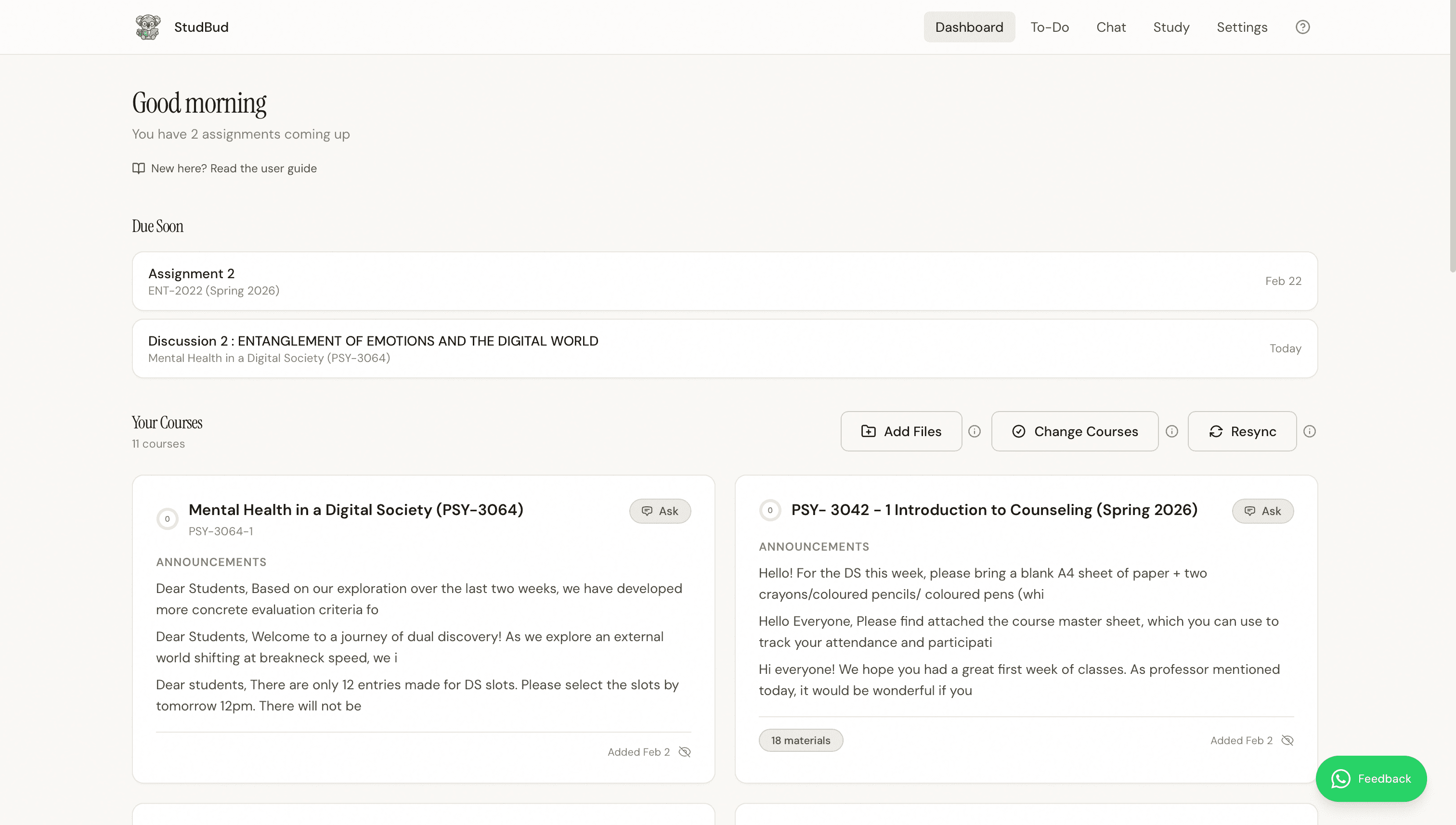Click the Add Files button

coord(901,431)
